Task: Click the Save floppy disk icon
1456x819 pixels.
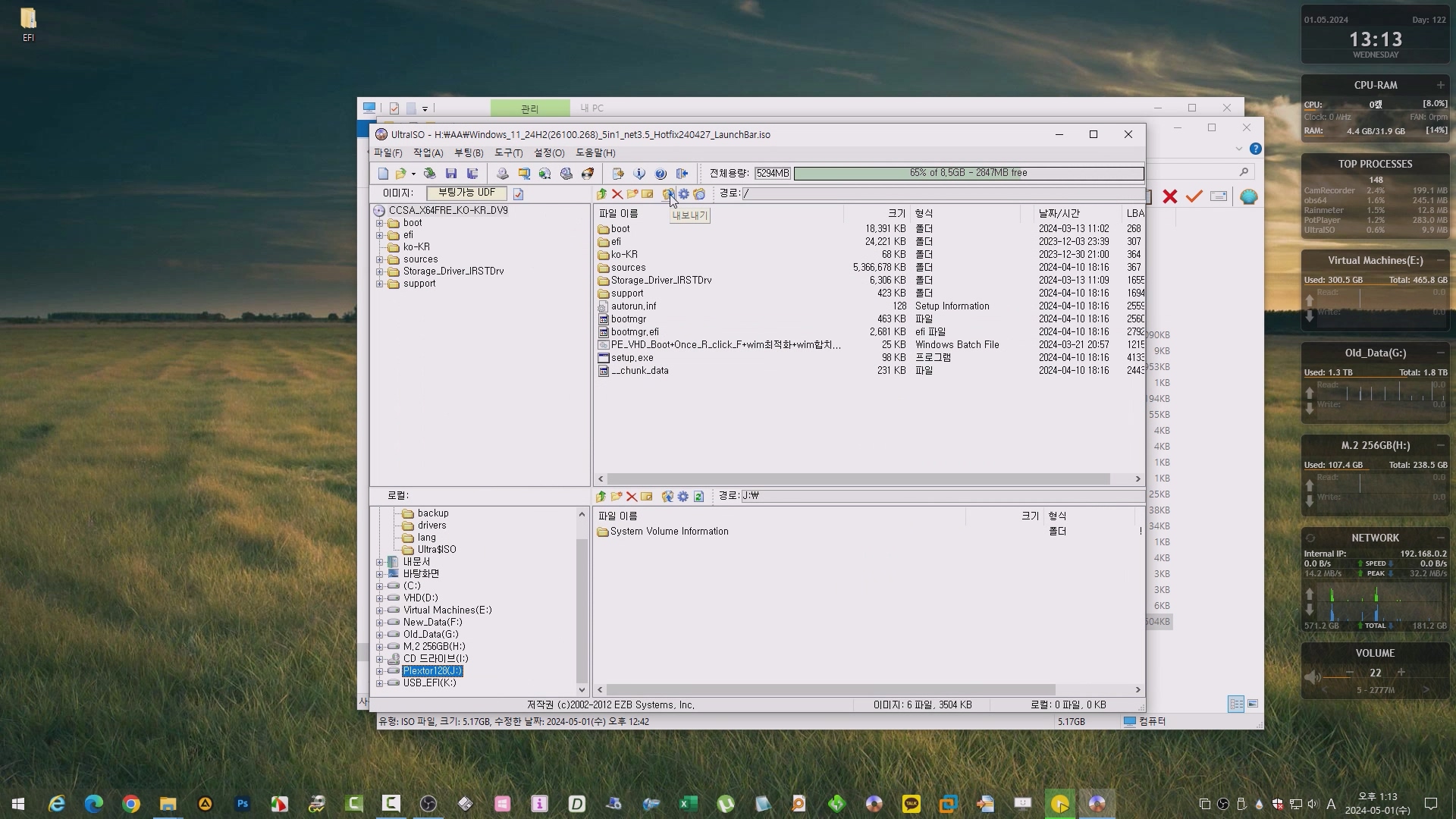Action: 451,174
